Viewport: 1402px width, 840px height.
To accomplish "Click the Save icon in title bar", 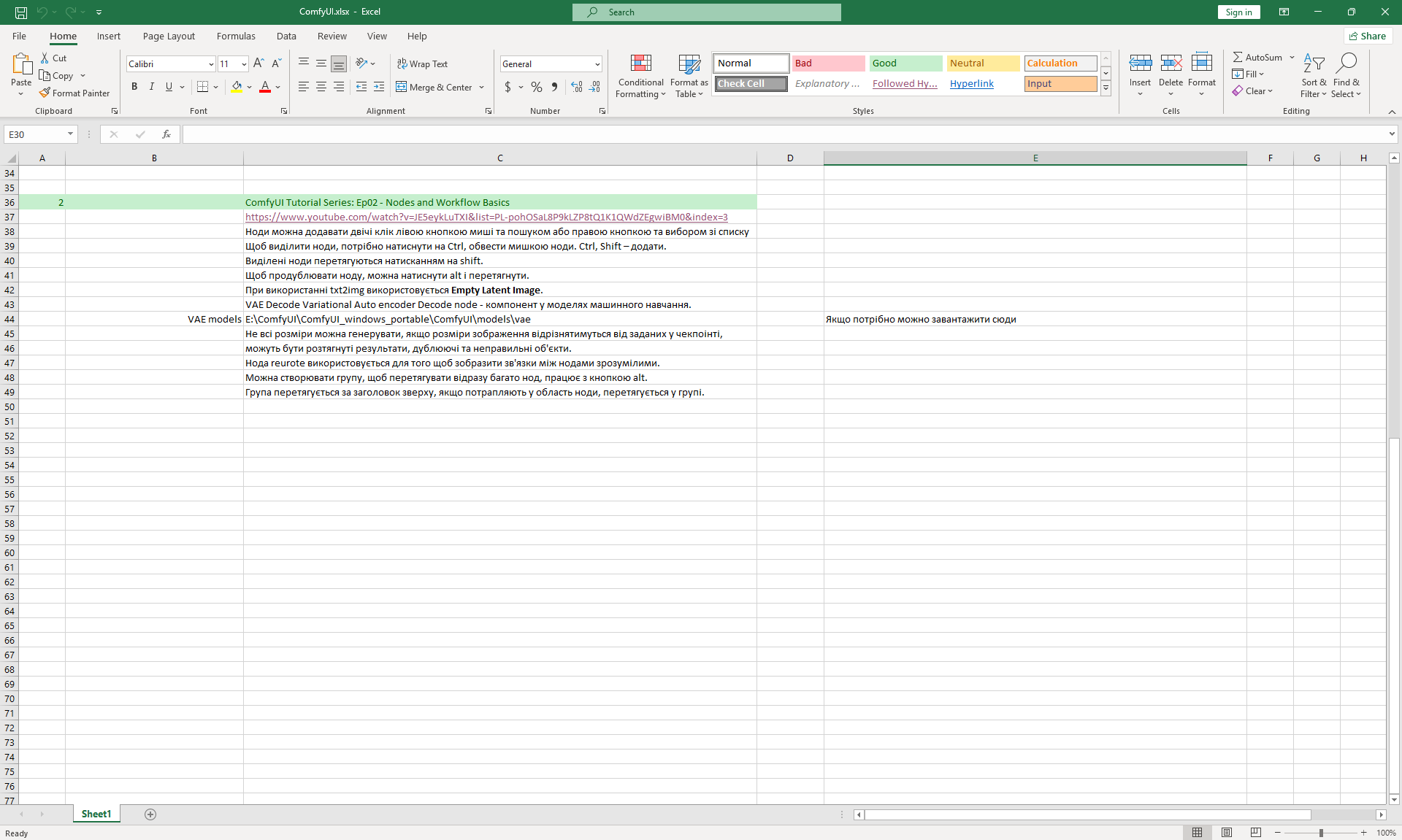I will [21, 12].
